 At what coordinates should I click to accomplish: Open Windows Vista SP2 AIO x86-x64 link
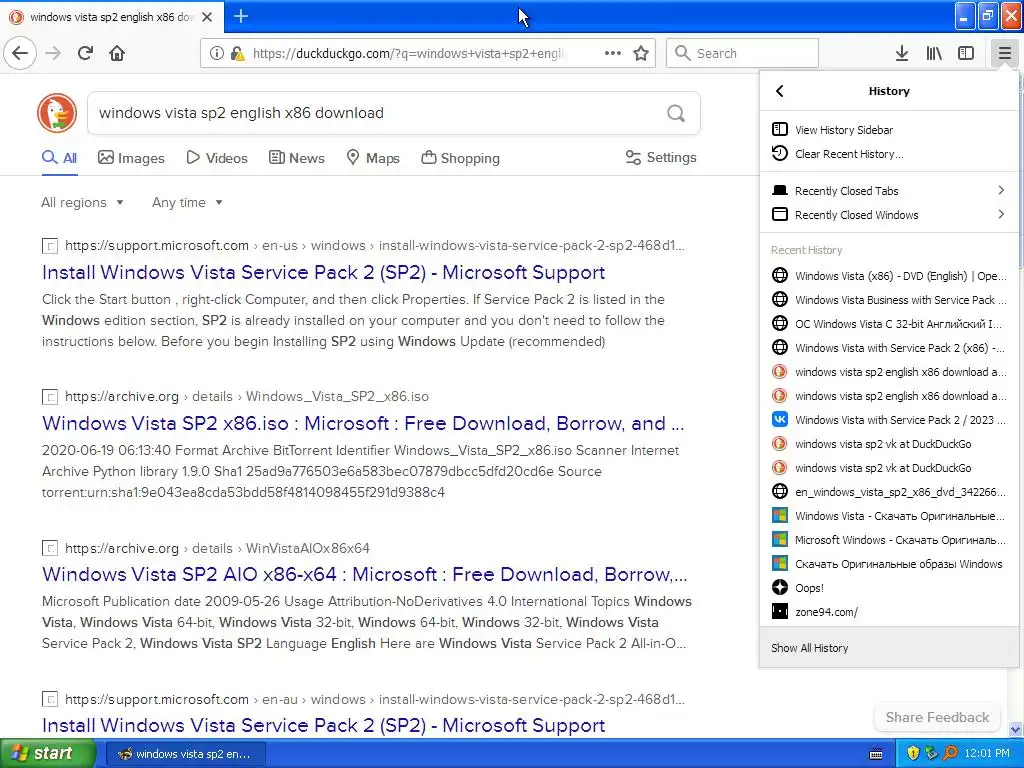[364, 574]
